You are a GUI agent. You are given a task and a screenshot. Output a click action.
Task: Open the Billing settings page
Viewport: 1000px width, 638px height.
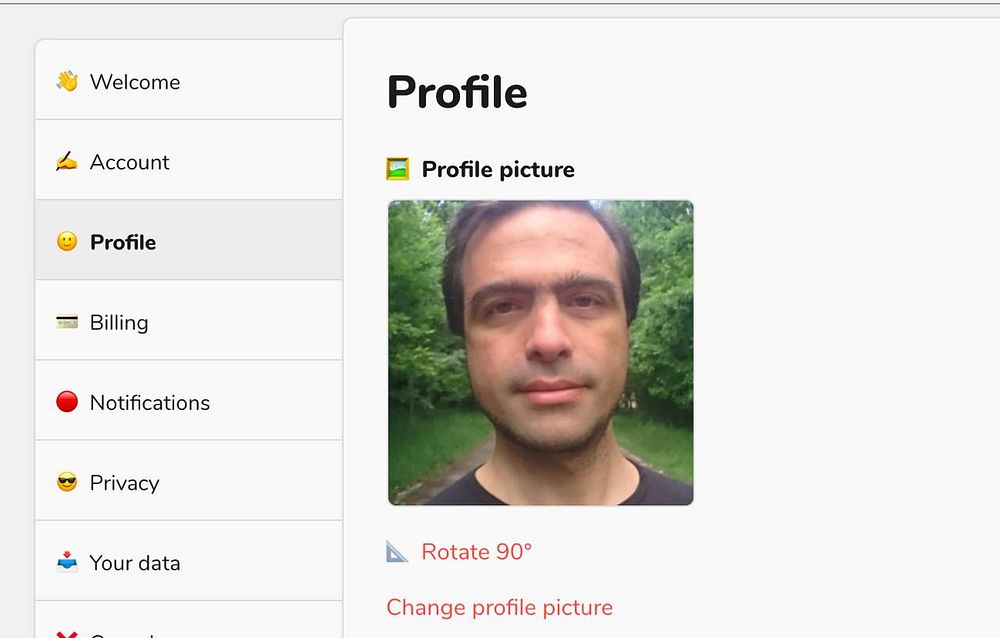pos(119,322)
